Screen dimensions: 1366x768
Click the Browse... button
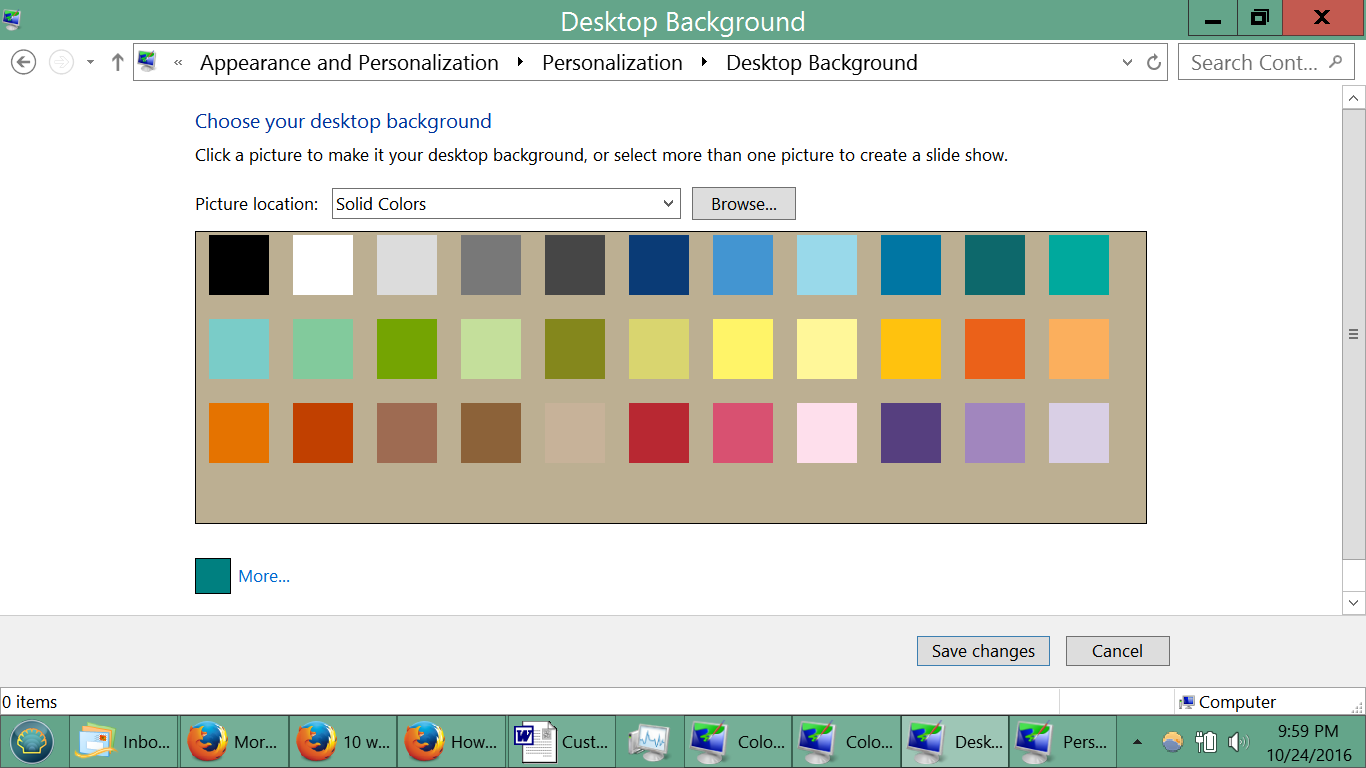coord(743,203)
